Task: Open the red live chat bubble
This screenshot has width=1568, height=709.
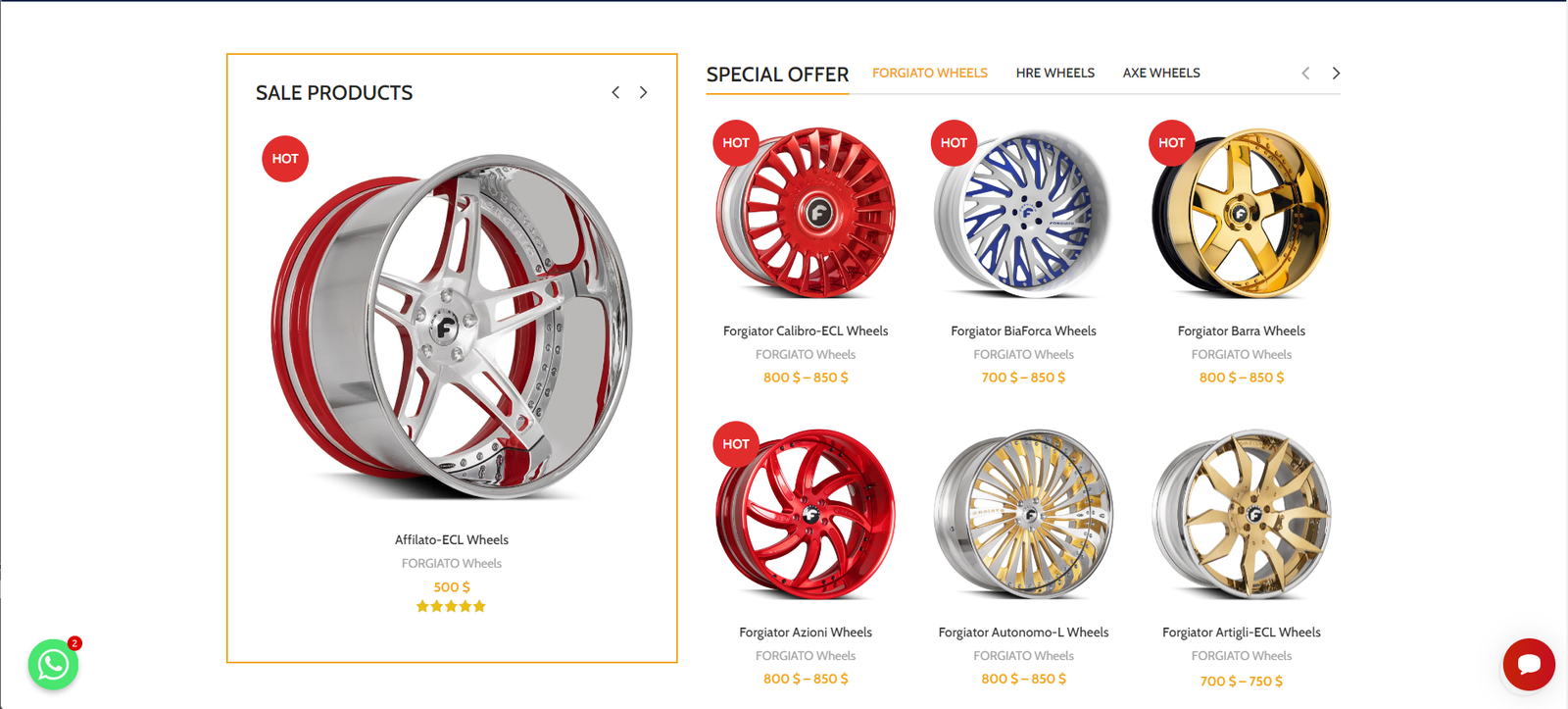Action: [x=1529, y=665]
